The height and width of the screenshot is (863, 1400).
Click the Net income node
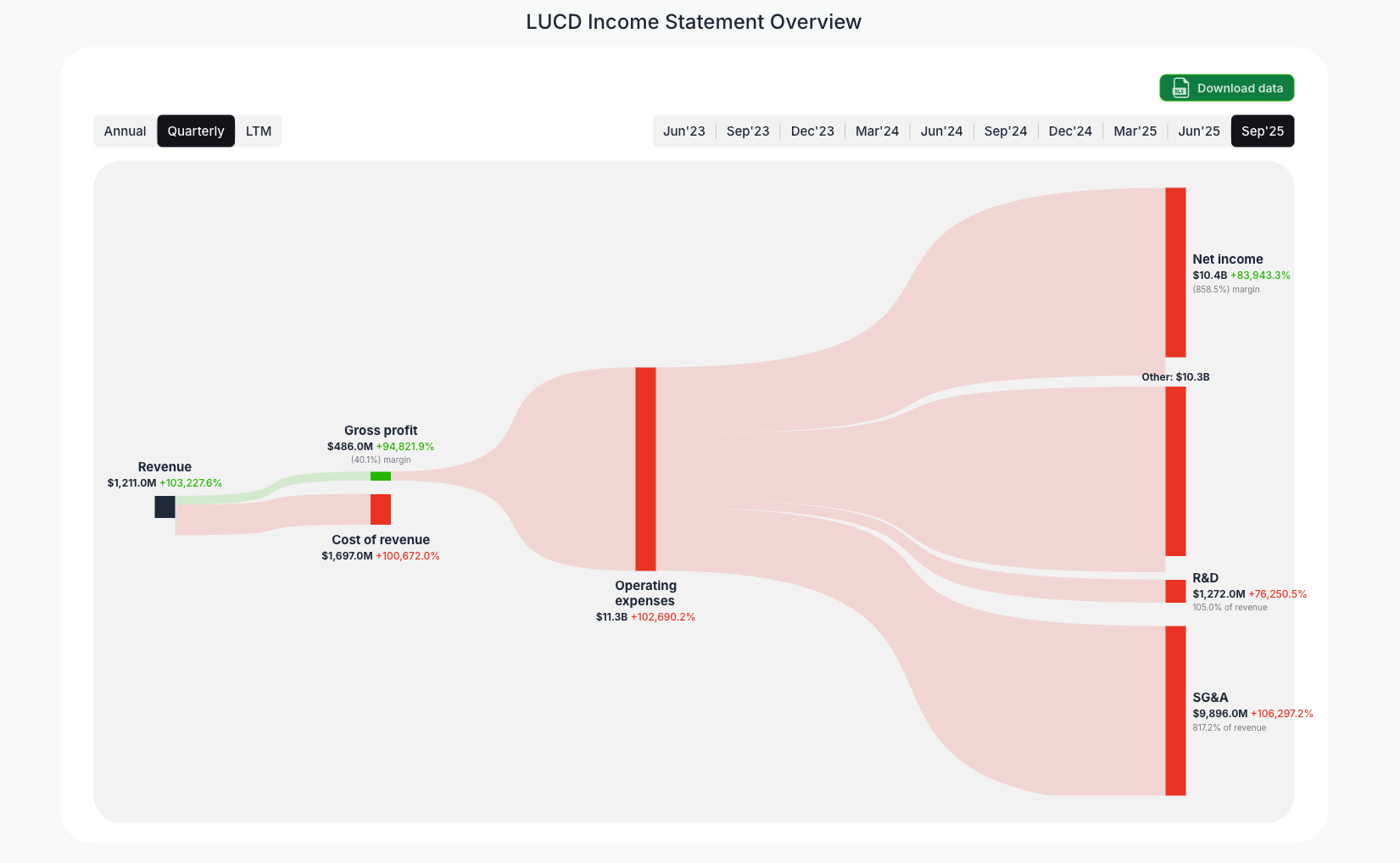click(x=1175, y=271)
